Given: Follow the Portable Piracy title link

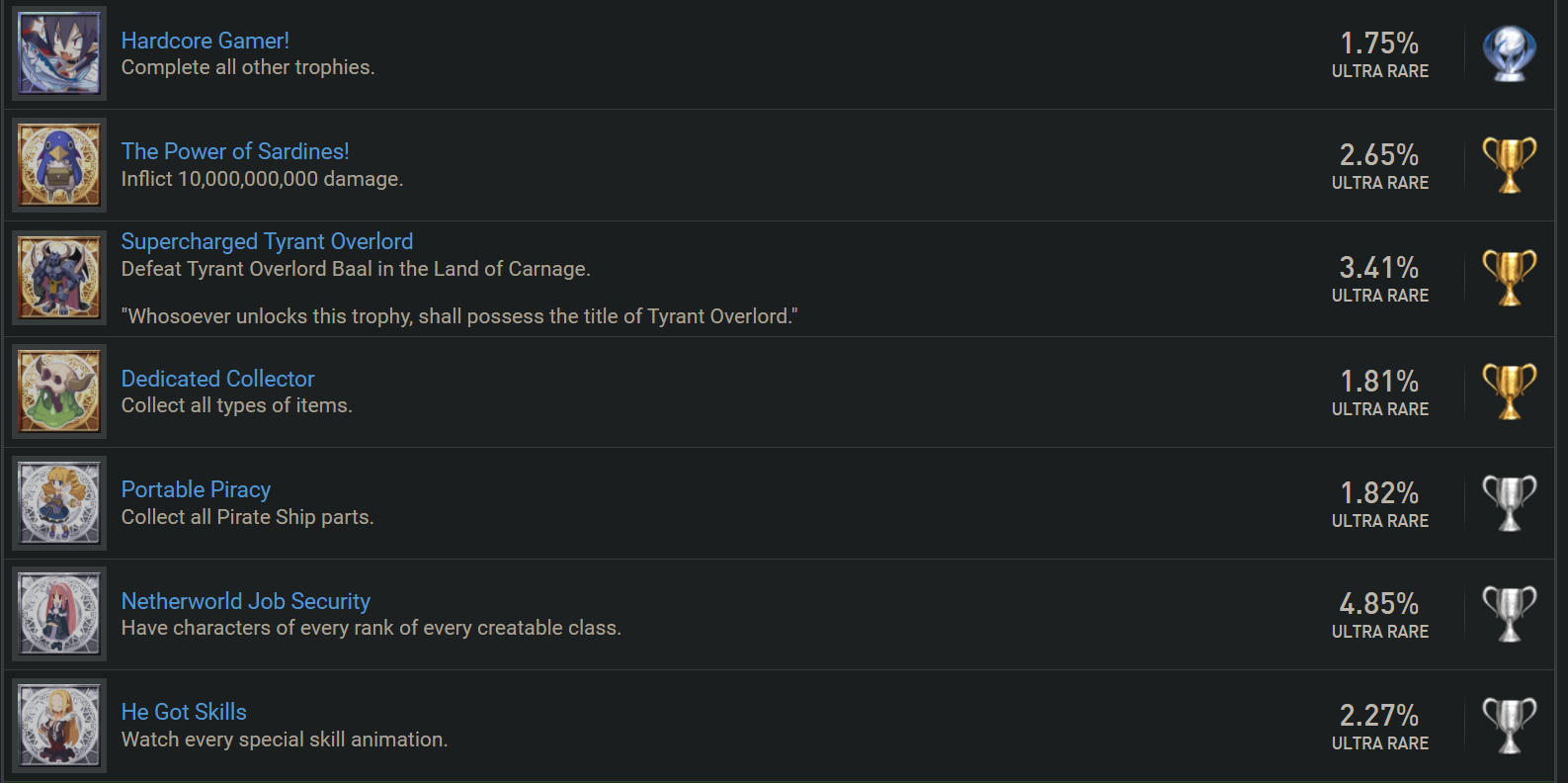Looking at the screenshot, I should point(196,489).
